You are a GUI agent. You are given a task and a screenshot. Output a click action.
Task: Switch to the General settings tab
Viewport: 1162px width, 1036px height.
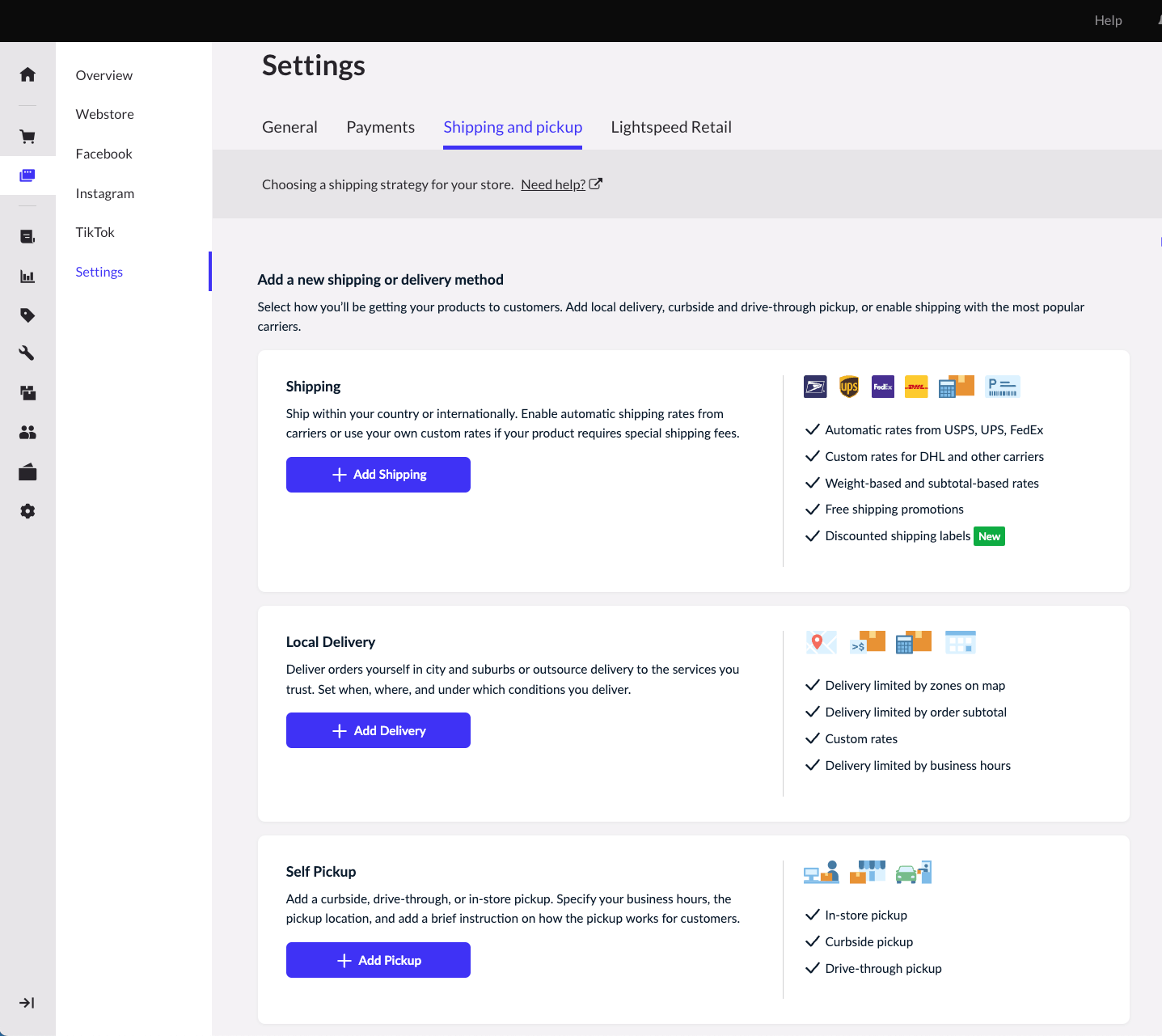(289, 127)
